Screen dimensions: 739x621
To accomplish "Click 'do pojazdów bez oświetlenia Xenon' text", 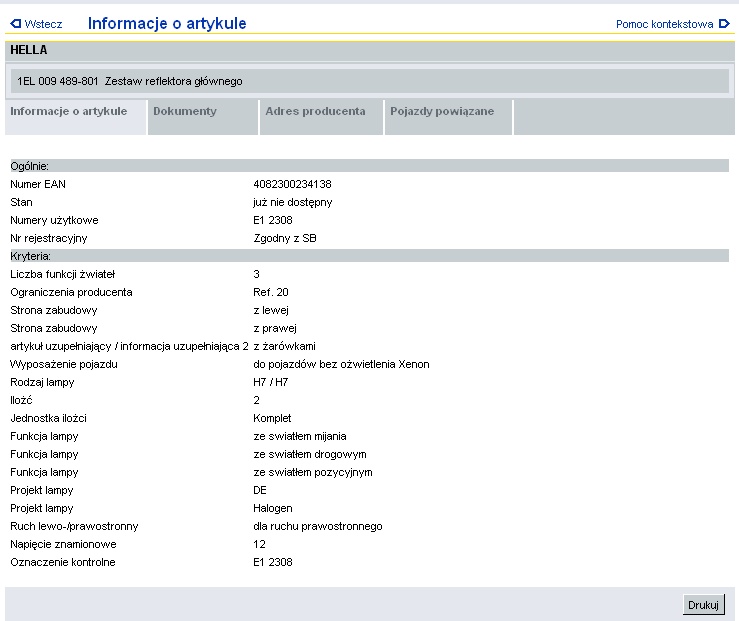I will [341, 364].
